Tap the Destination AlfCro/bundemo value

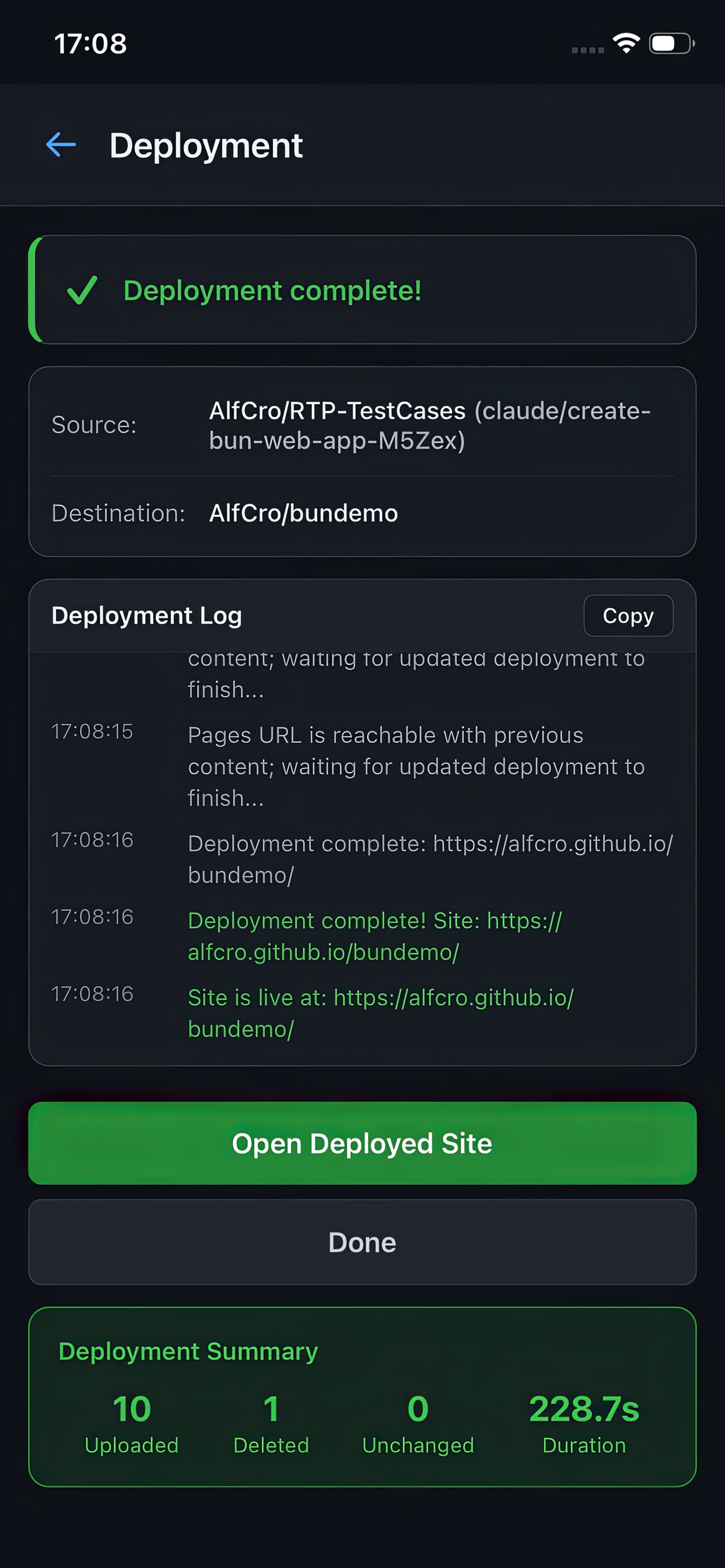pyautogui.click(x=303, y=513)
